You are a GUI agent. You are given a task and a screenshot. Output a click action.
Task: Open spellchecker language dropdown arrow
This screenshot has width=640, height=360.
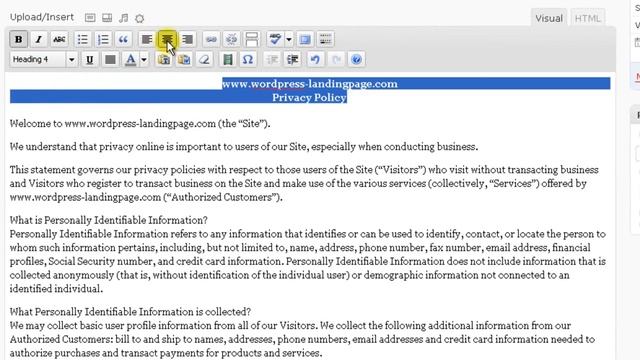coord(289,40)
